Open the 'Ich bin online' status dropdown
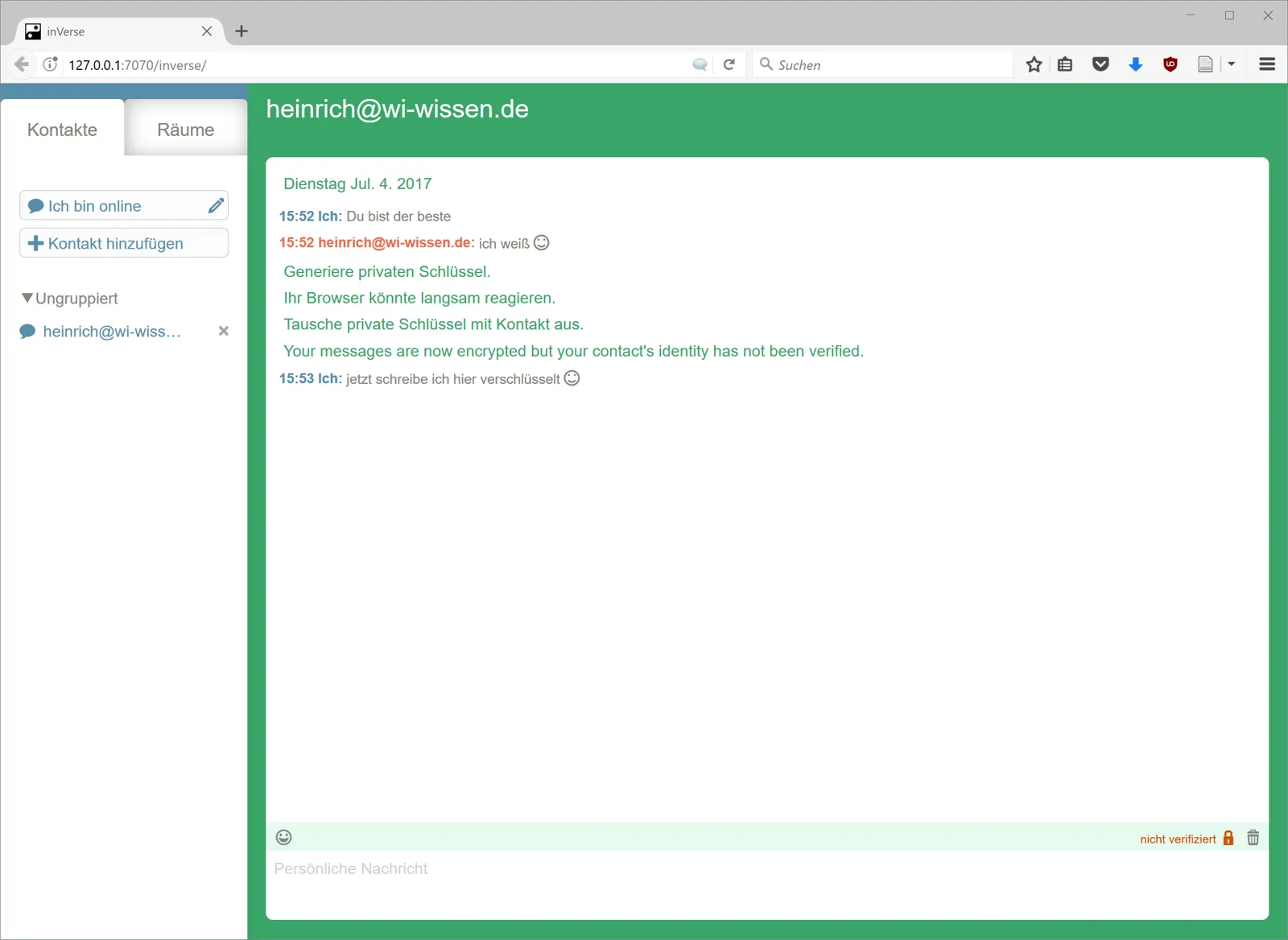The width and height of the screenshot is (1288, 940). 113,205
